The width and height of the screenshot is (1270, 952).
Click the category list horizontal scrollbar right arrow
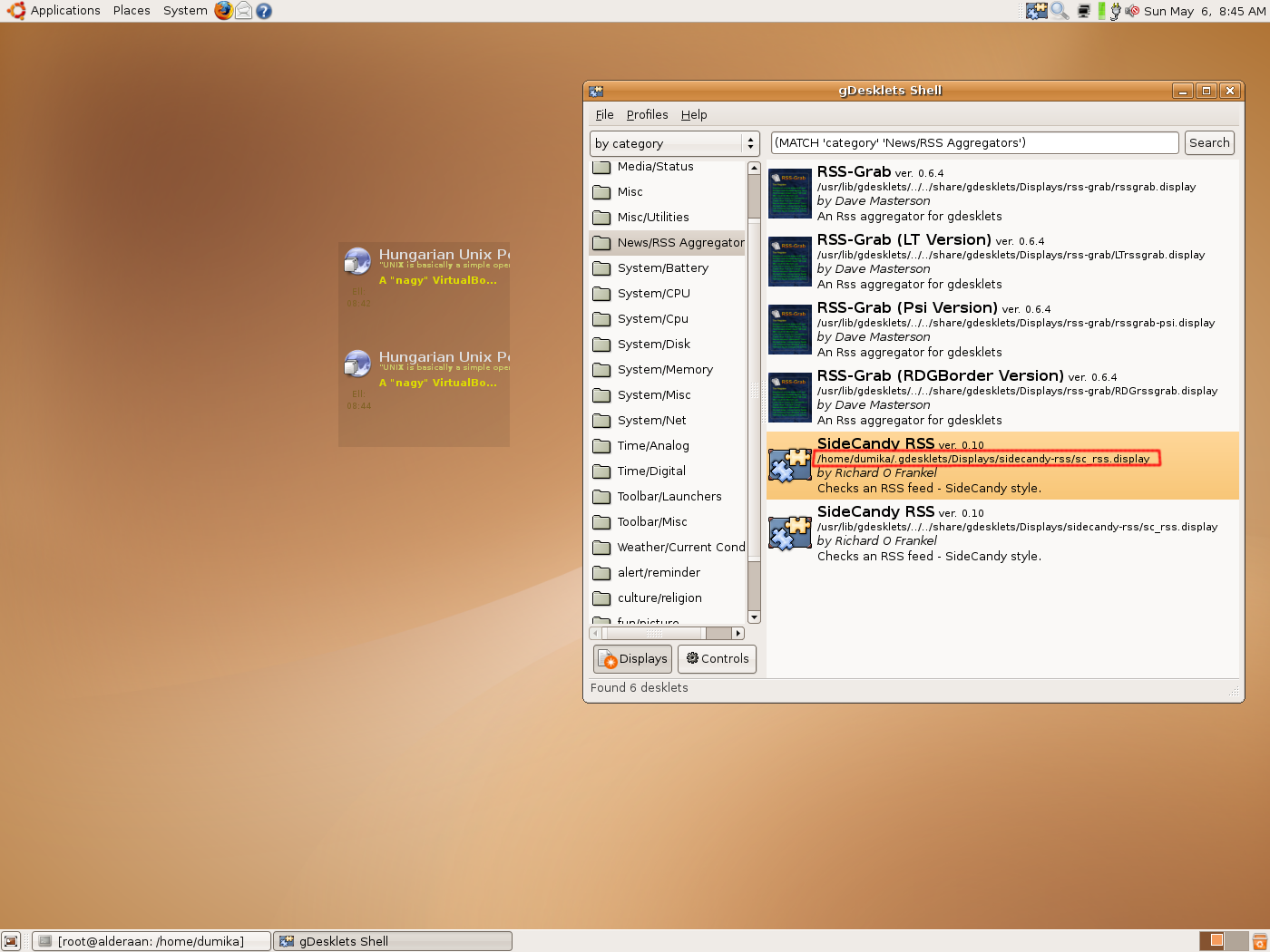pyautogui.click(x=738, y=633)
